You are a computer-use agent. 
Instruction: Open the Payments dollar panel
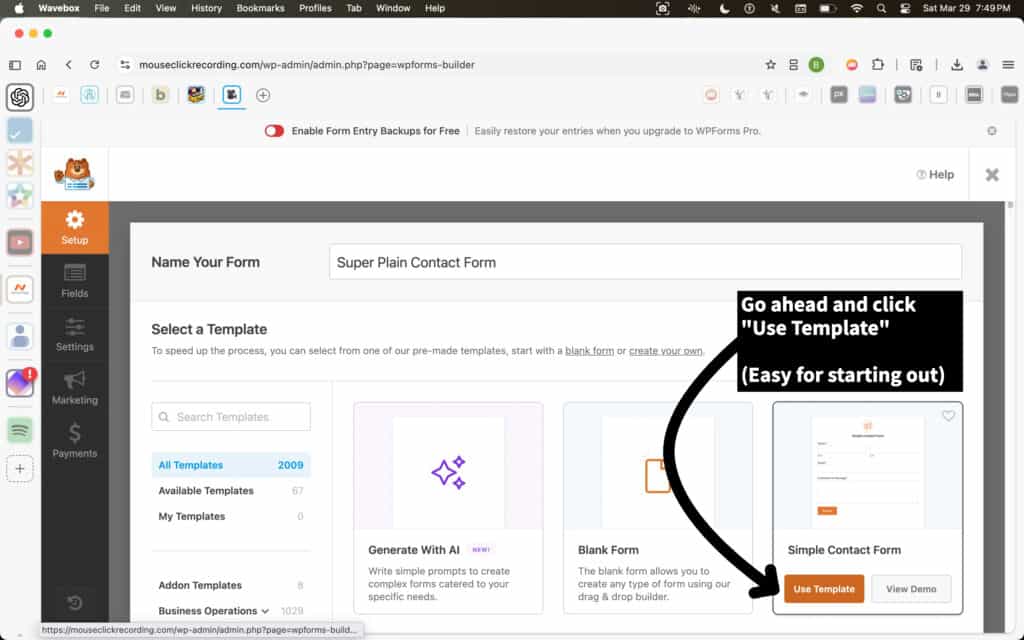(x=75, y=441)
